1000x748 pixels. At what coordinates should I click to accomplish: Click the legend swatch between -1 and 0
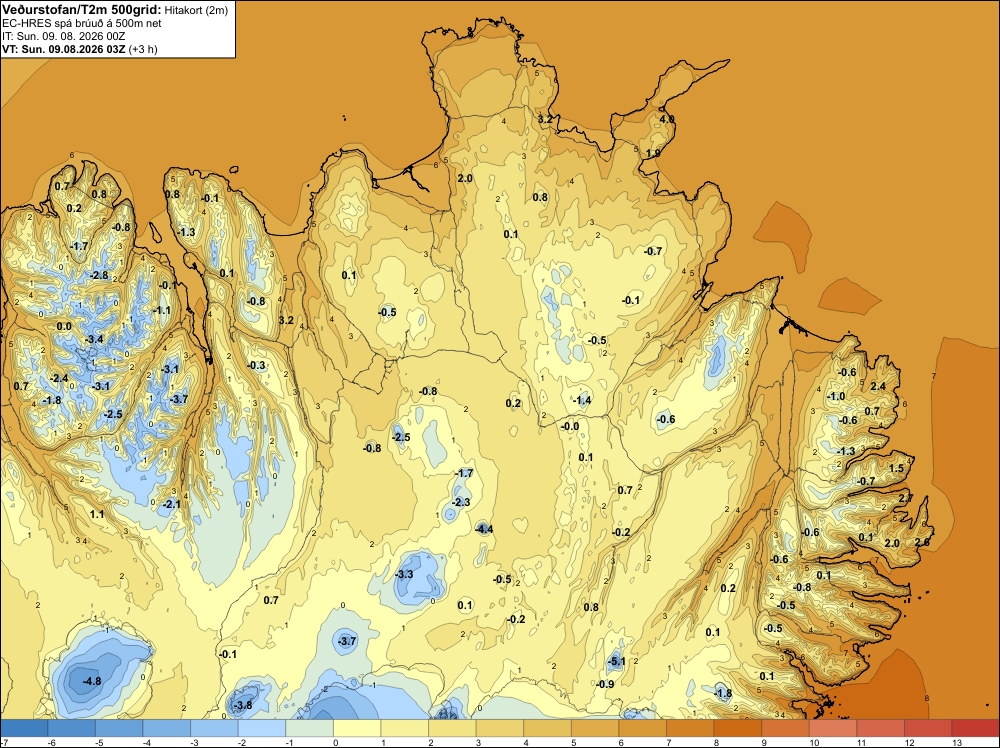pyautogui.click(x=310, y=728)
